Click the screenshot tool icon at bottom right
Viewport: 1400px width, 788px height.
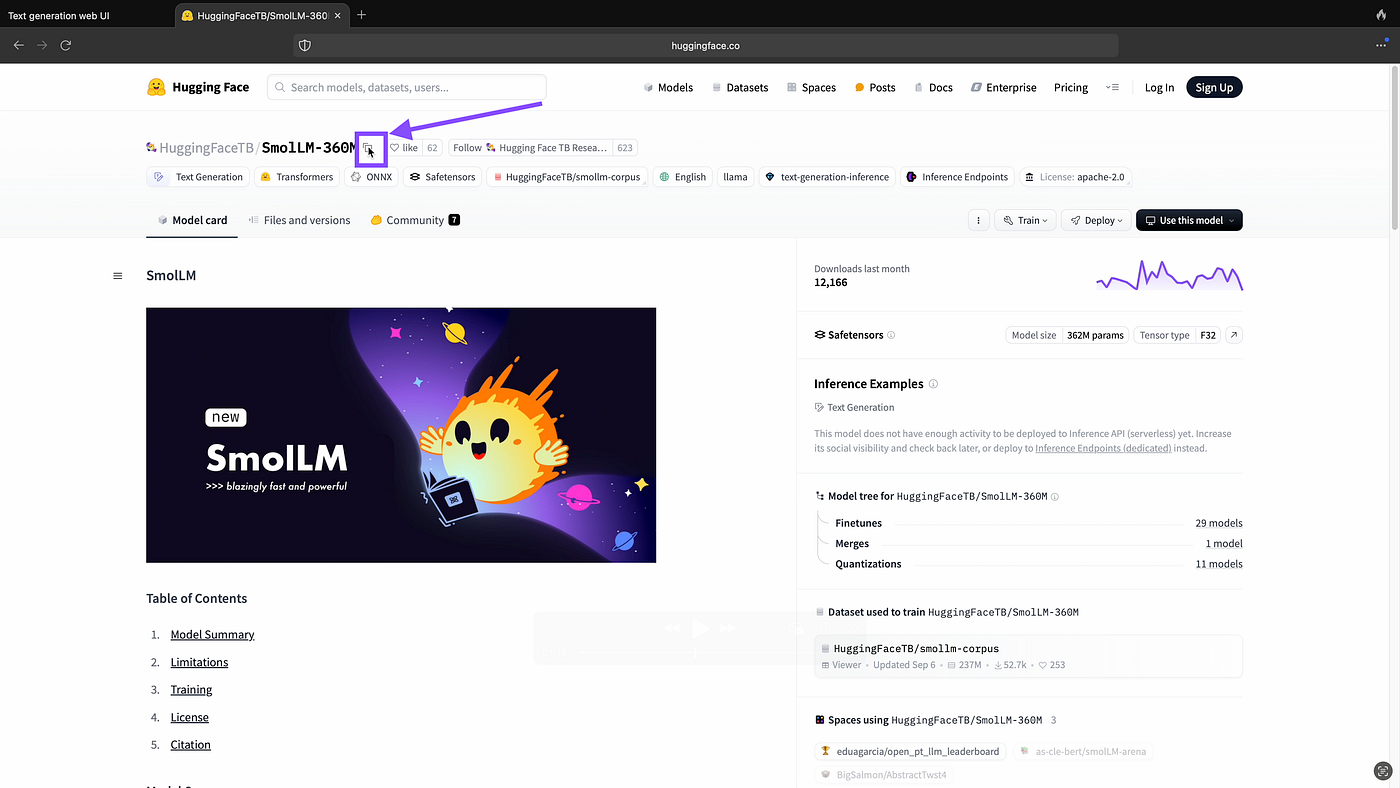click(x=1381, y=770)
